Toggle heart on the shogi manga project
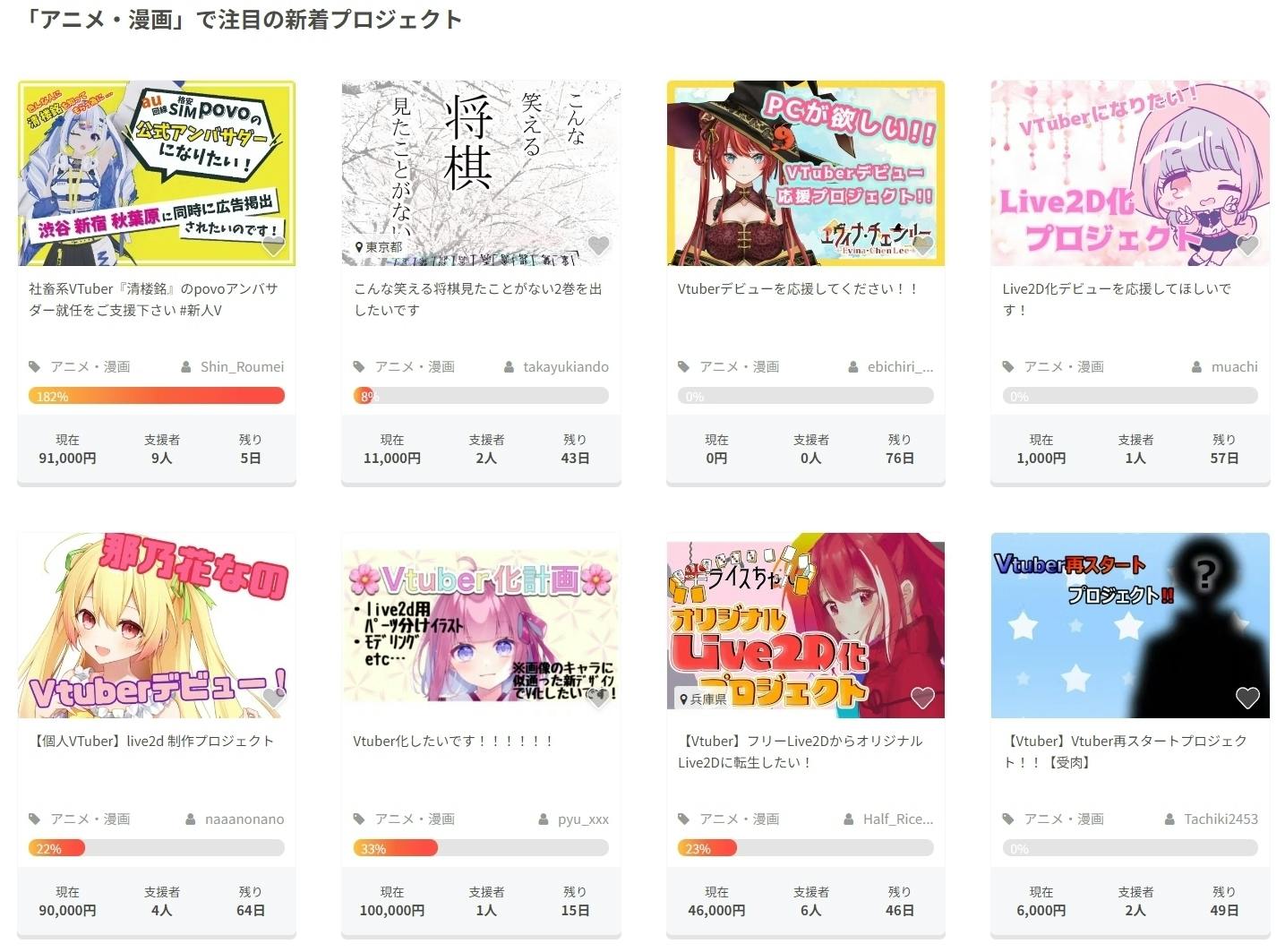Viewport: 1285px width, 952px height. pyautogui.click(x=598, y=244)
